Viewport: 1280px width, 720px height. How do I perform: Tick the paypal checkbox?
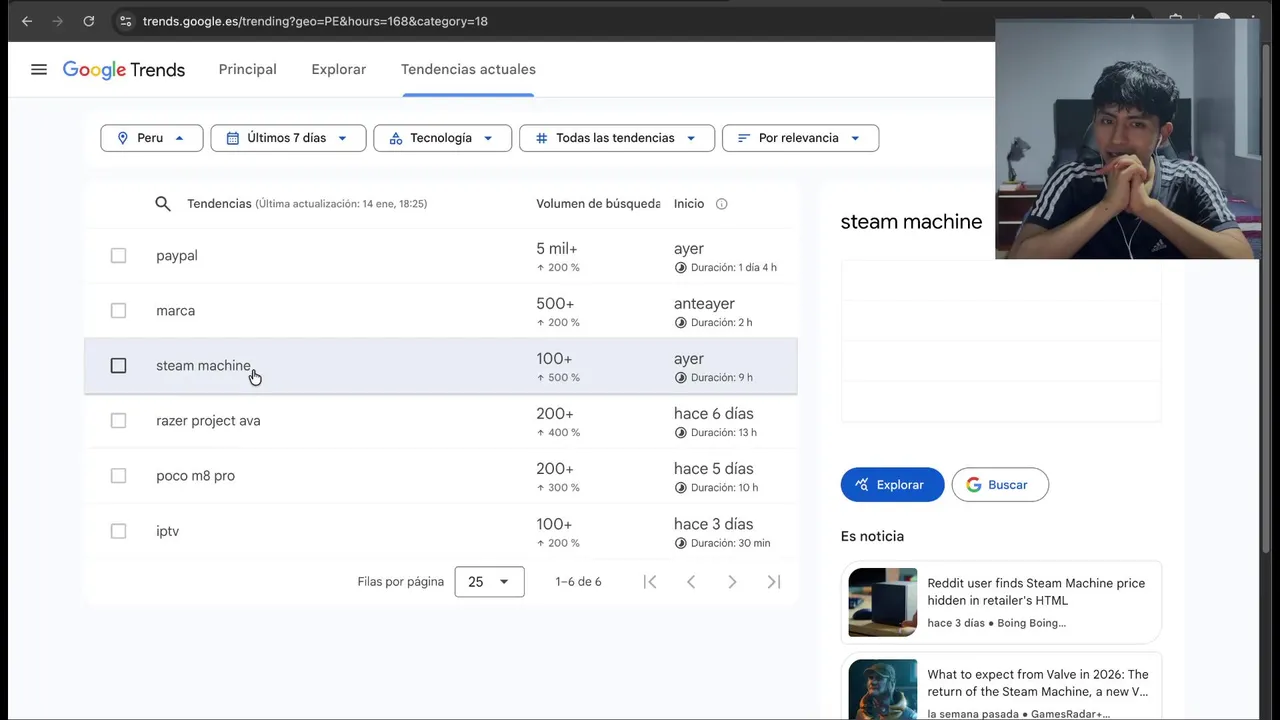(x=118, y=256)
